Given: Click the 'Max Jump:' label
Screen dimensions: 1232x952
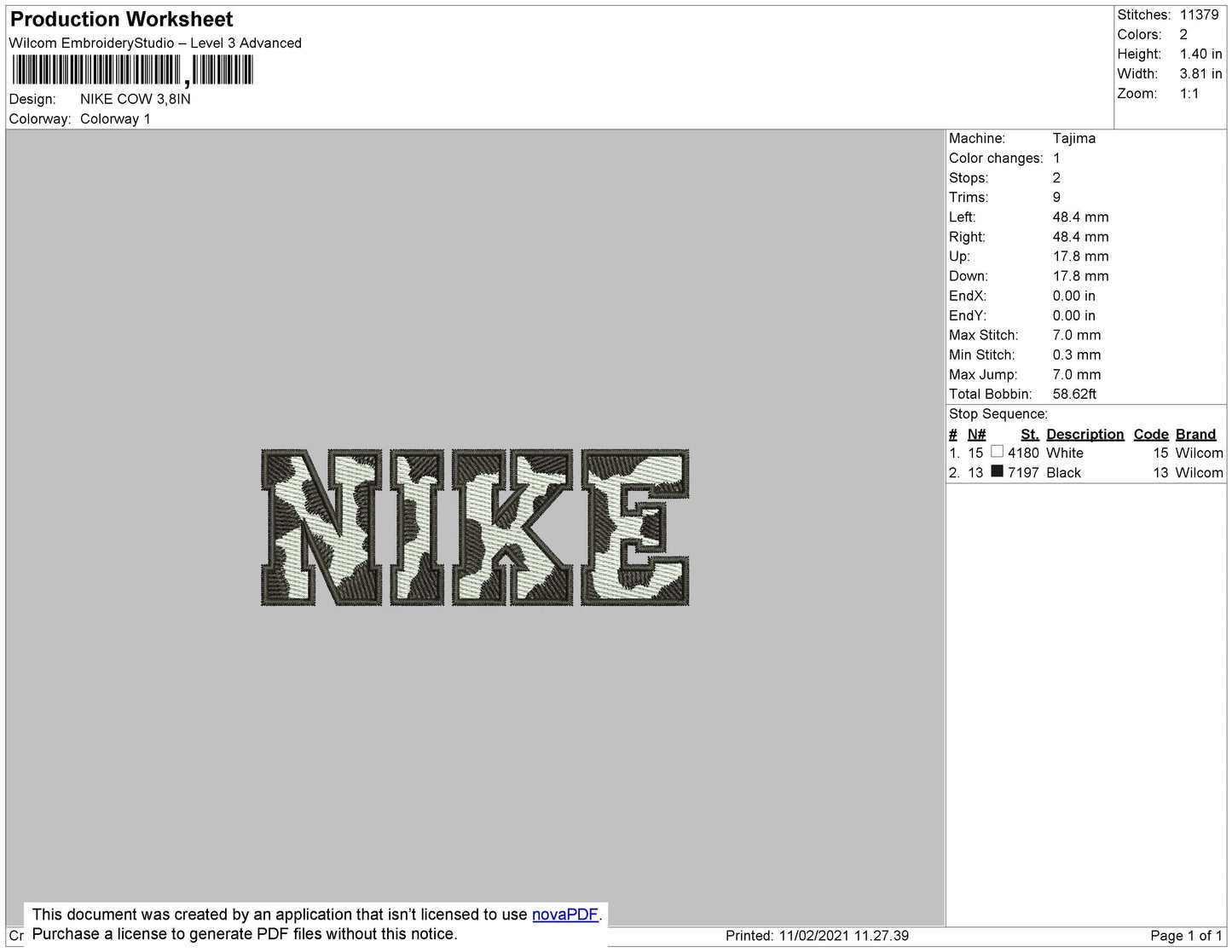Looking at the screenshot, I should click(x=983, y=374).
